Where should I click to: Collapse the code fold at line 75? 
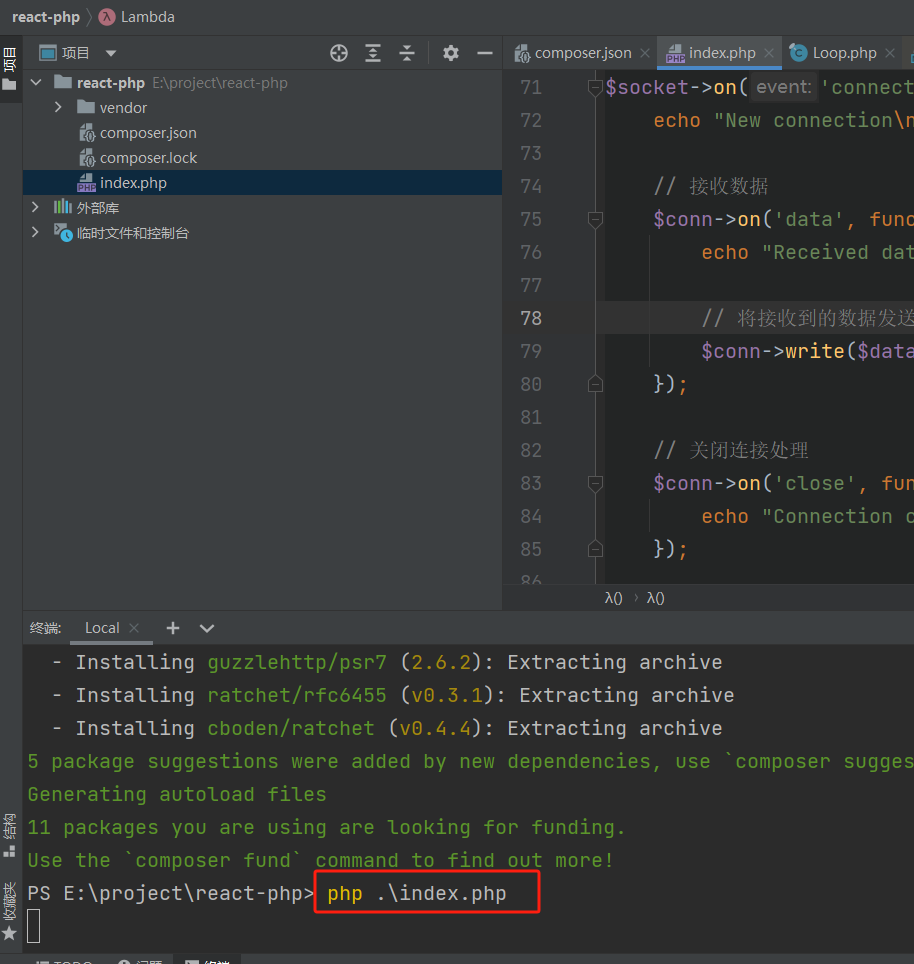[x=595, y=219]
